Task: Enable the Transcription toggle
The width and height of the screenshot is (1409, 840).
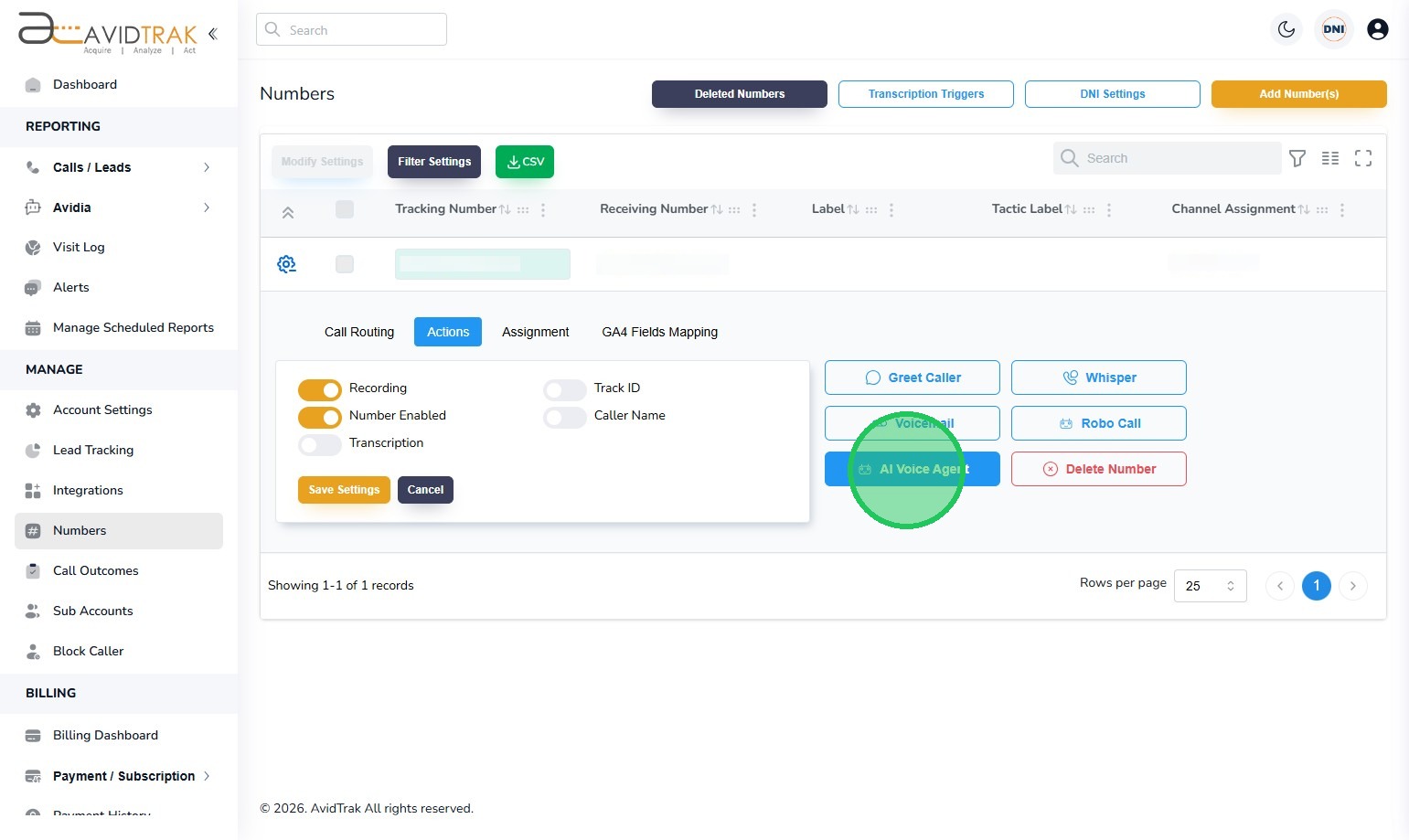Action: 320,444
